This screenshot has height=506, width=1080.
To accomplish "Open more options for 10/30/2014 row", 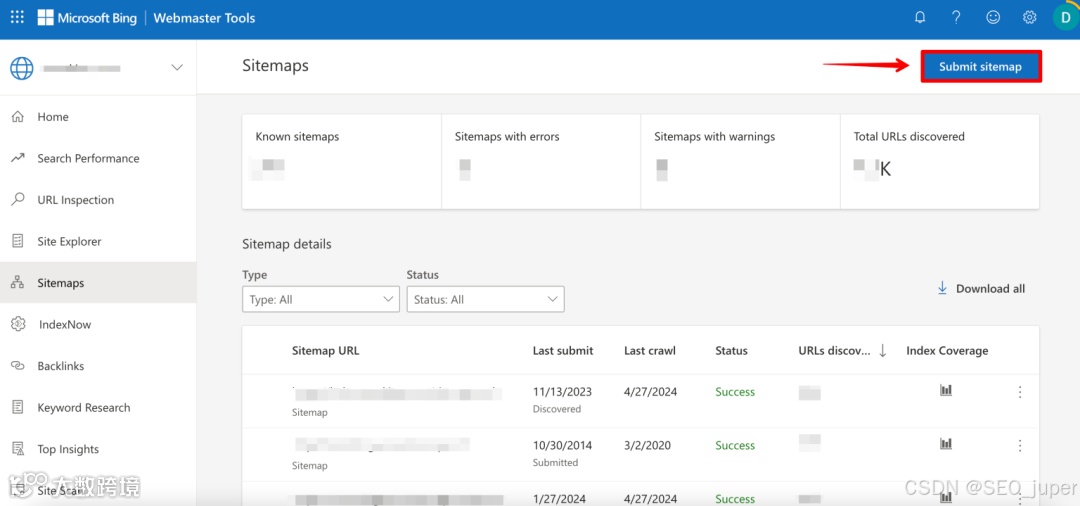I will [1020, 445].
